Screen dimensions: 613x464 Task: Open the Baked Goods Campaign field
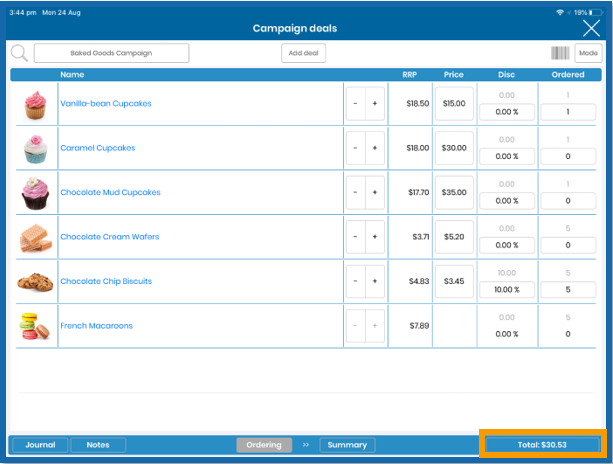coord(111,53)
